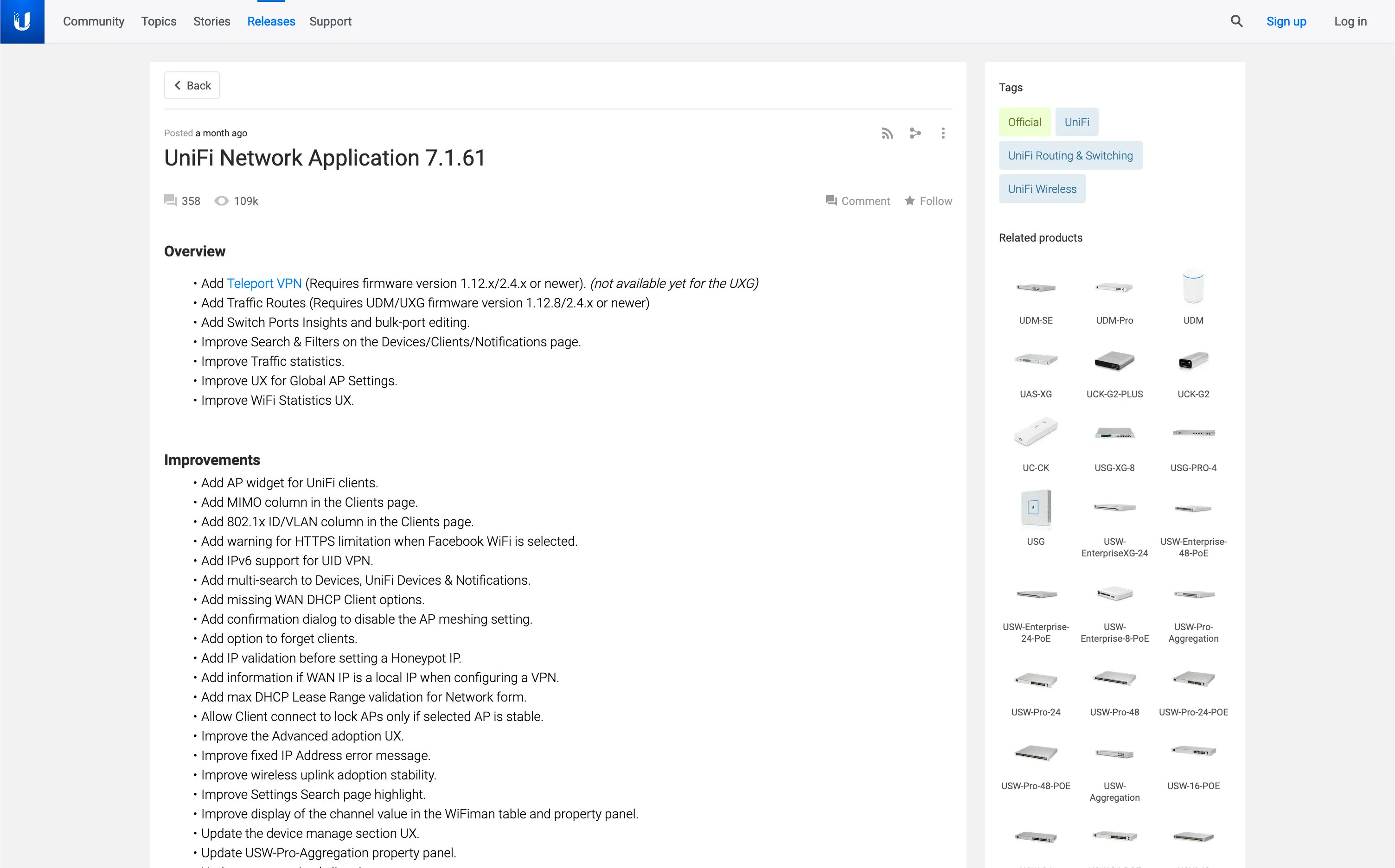Open the USW-Pro-48-POE product image
Screen dimensions: 1395x868
point(1036,753)
